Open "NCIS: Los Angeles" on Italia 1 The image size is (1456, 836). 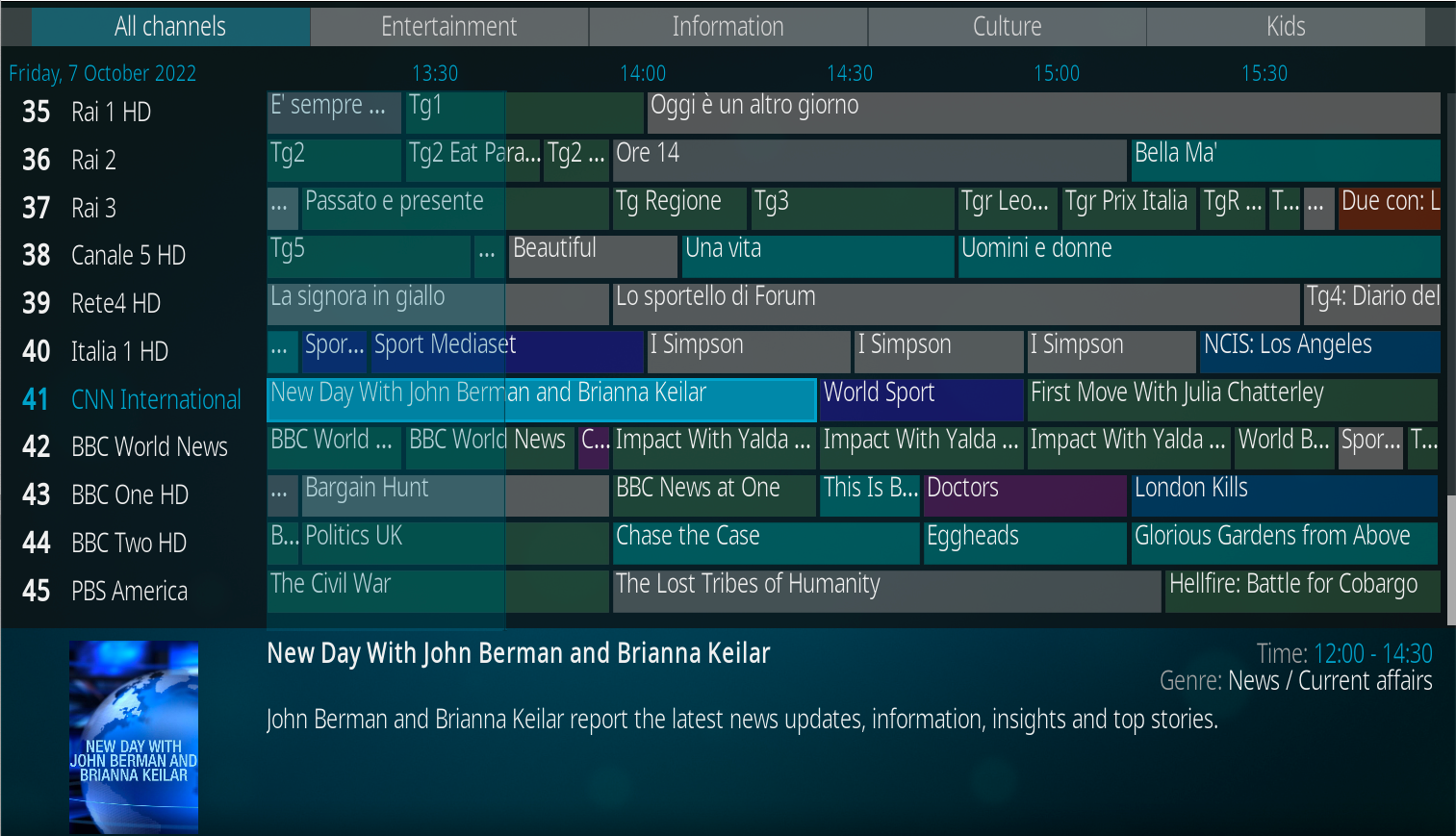[1319, 351]
